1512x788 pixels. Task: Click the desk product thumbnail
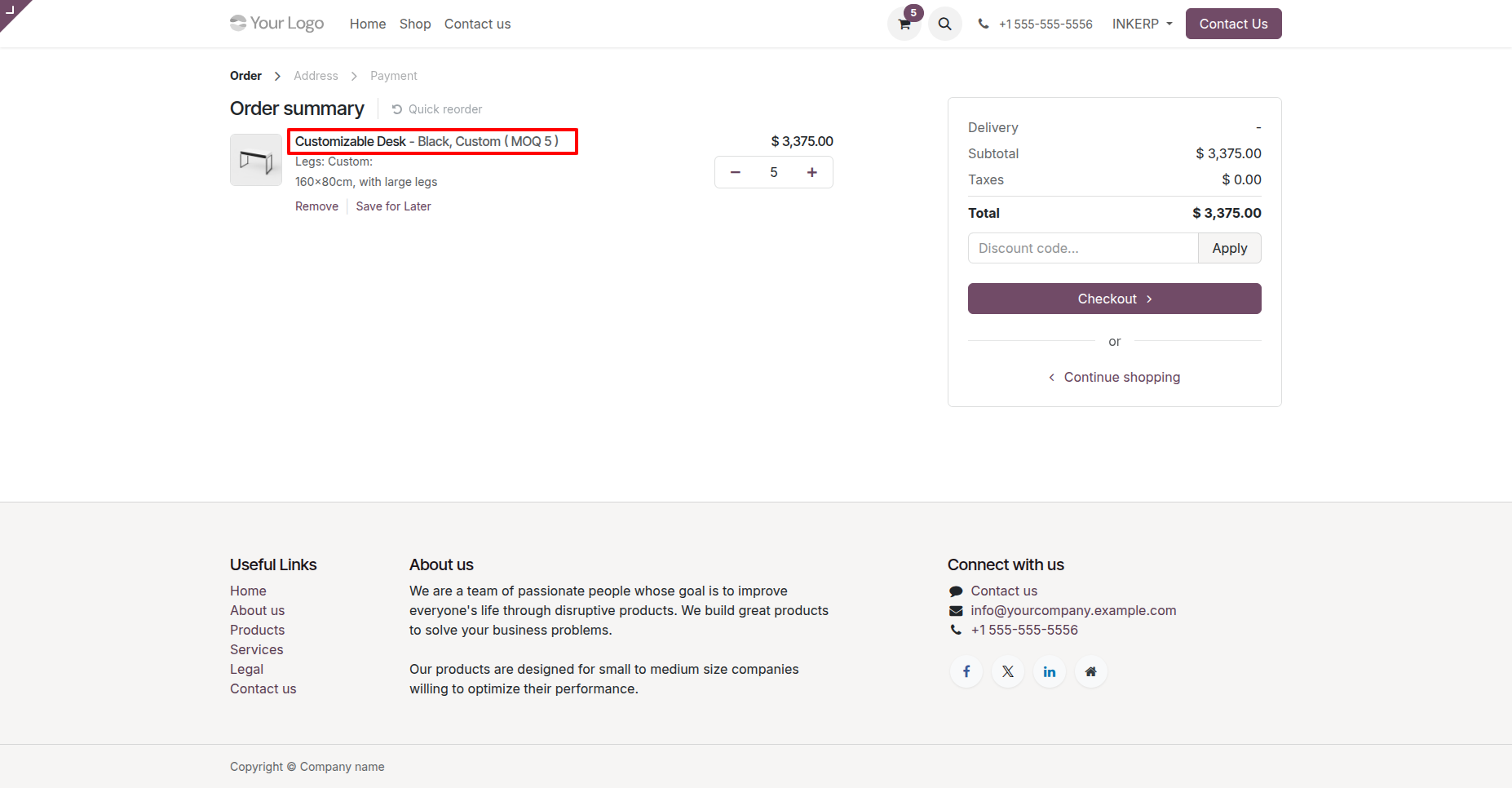tap(256, 160)
